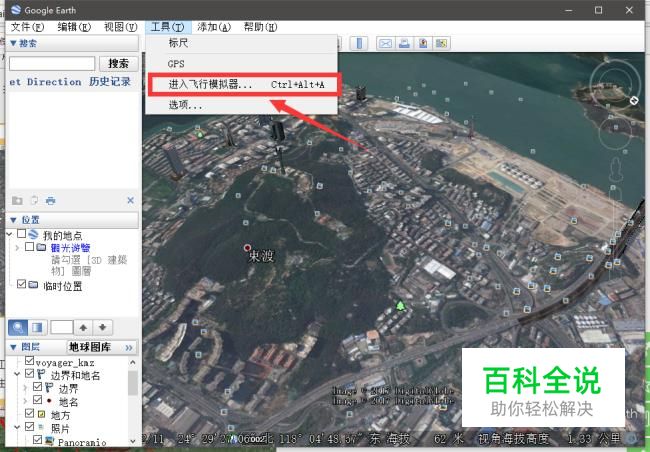The image size is (650, 452).
Task: Open the 添加(A) menu
Action: [x=214, y=27]
